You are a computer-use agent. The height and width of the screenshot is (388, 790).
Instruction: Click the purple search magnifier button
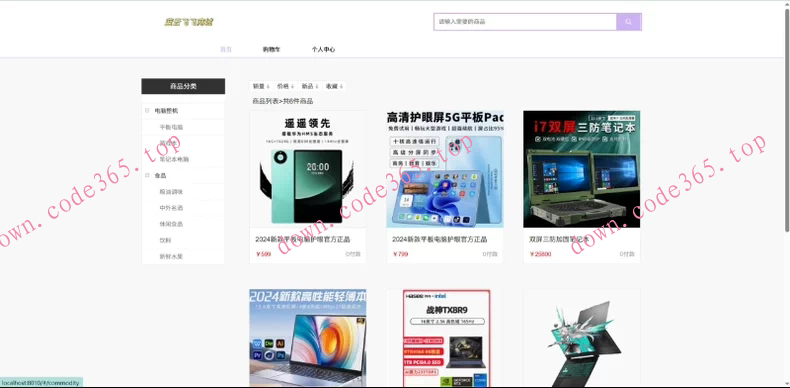(x=628, y=22)
